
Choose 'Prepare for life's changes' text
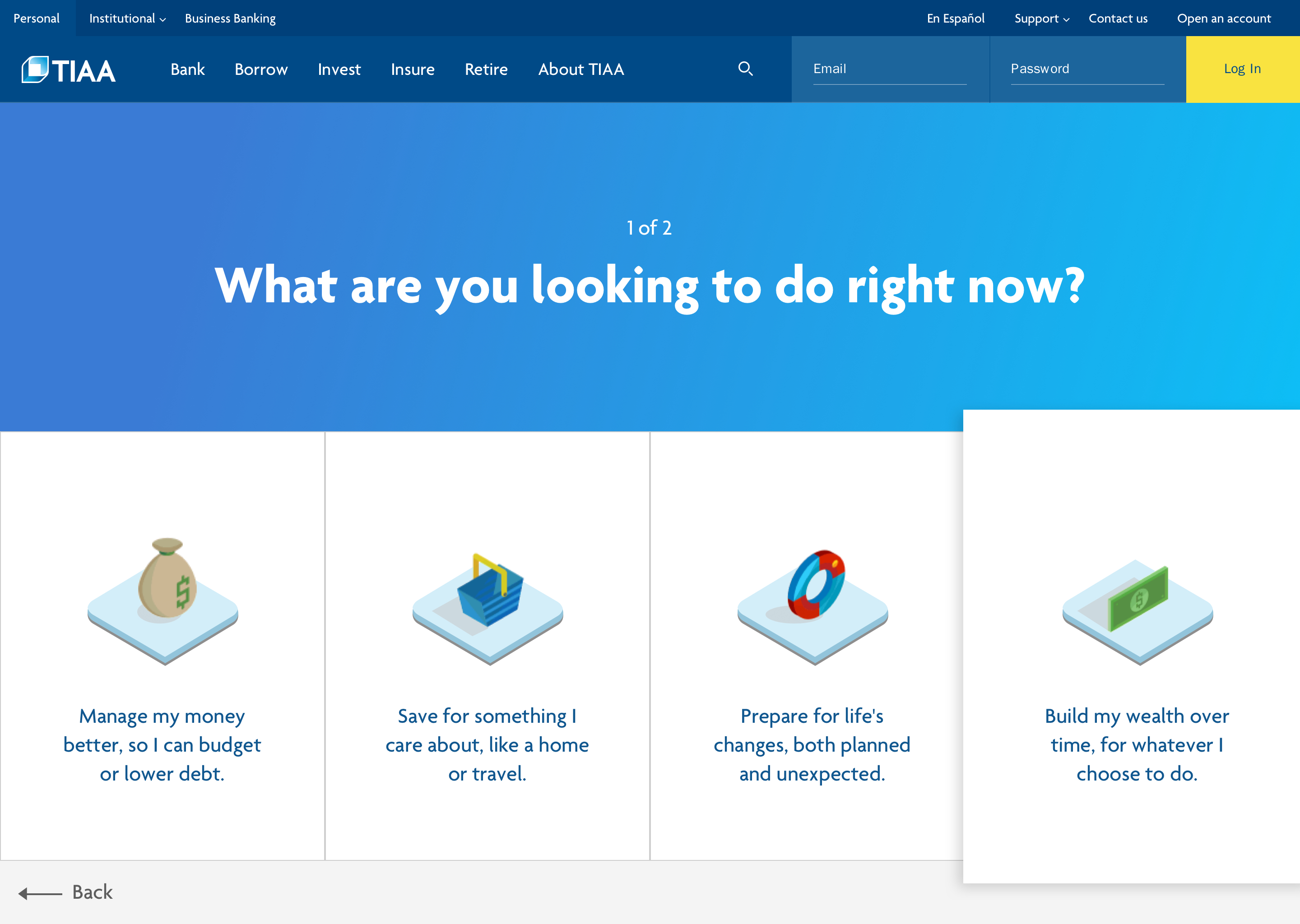(x=812, y=745)
